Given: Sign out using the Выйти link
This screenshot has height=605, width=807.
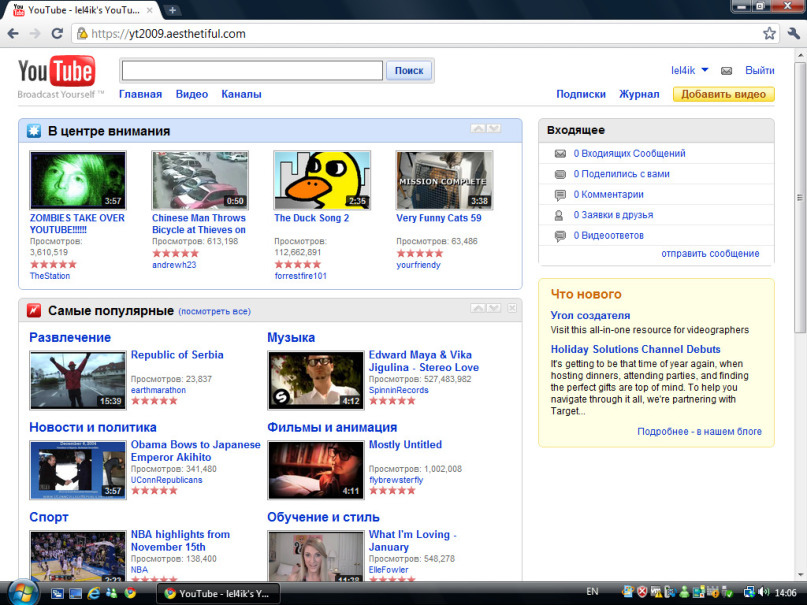Looking at the screenshot, I should [x=760, y=70].
